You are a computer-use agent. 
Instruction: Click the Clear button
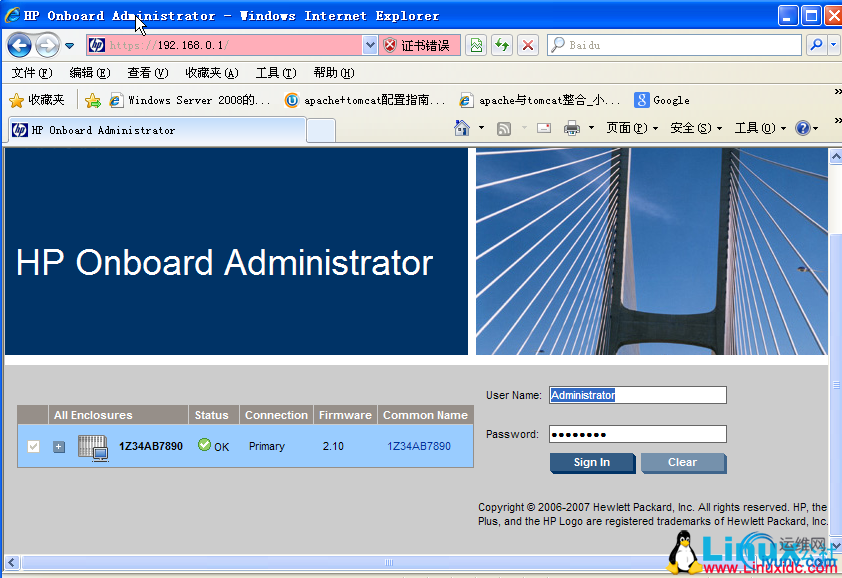tap(684, 463)
